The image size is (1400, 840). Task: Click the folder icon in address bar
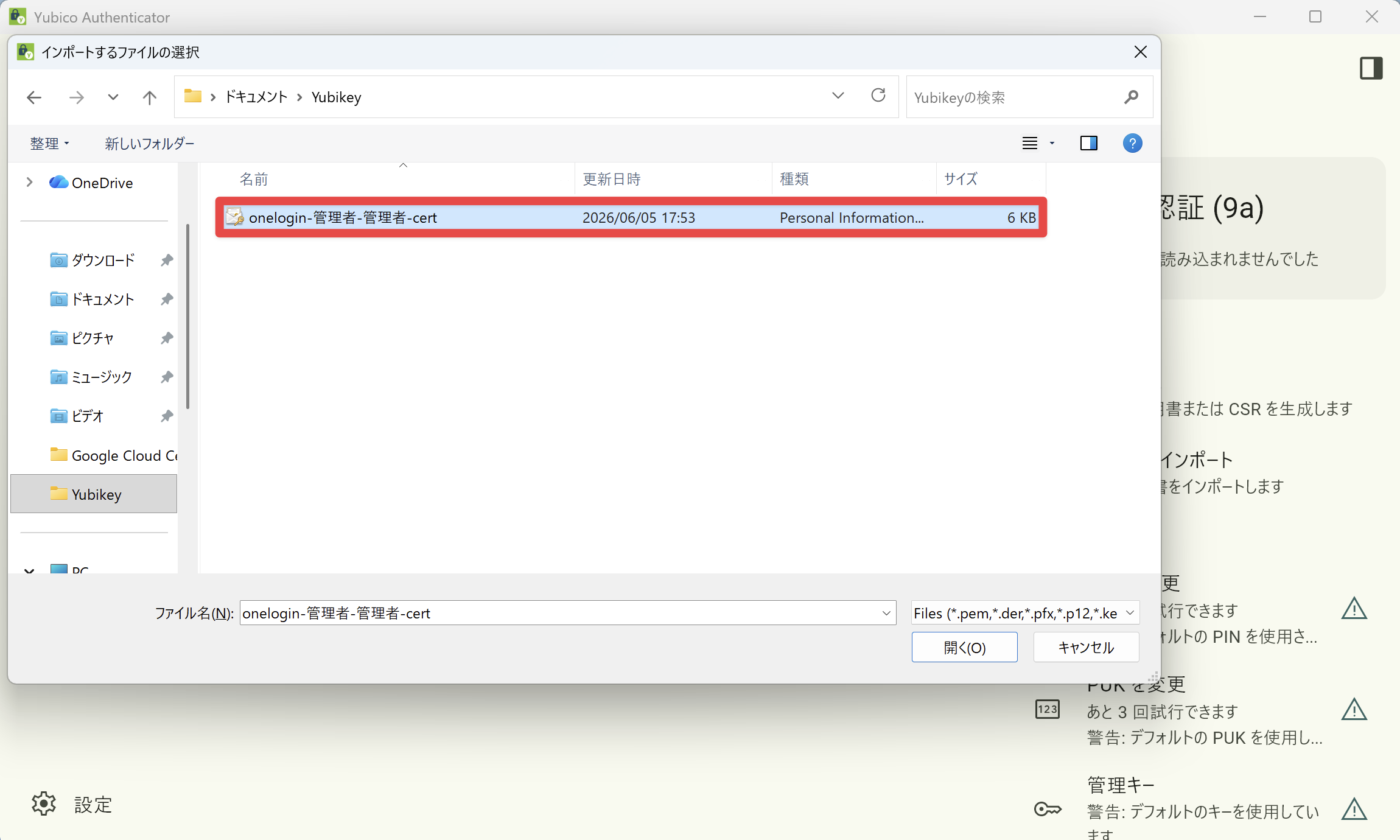(193, 96)
